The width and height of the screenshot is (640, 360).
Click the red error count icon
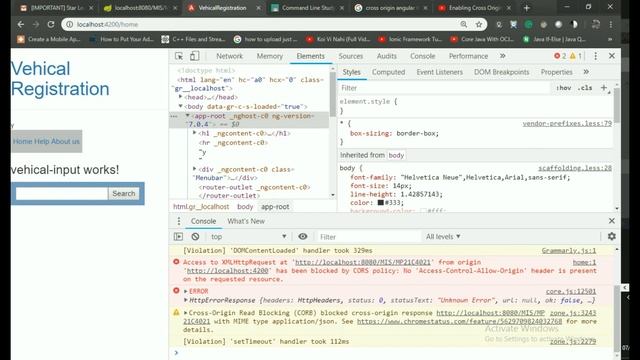[x=557, y=56]
